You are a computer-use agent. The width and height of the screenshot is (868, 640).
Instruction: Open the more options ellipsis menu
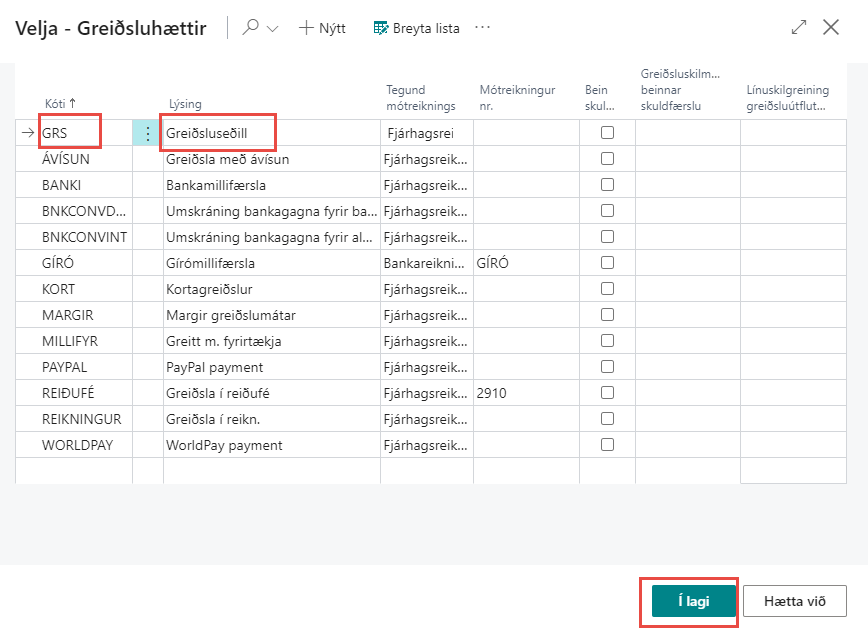click(483, 28)
